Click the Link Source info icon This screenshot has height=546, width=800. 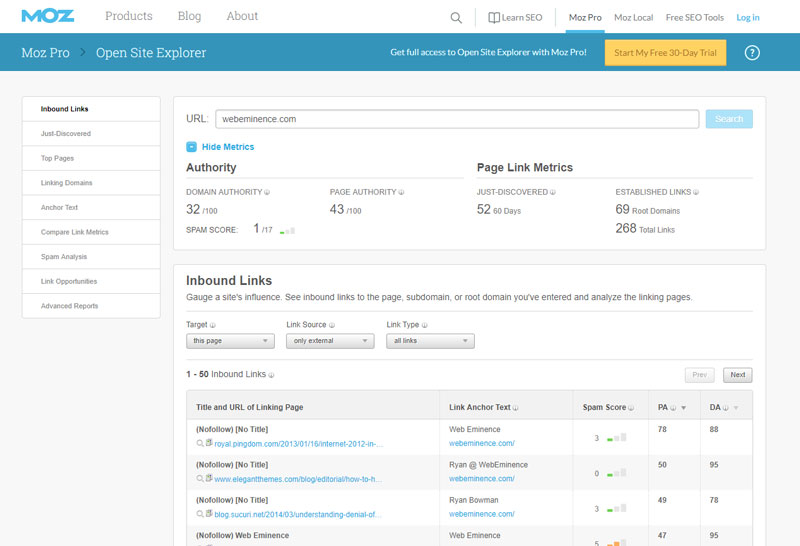click(x=332, y=325)
